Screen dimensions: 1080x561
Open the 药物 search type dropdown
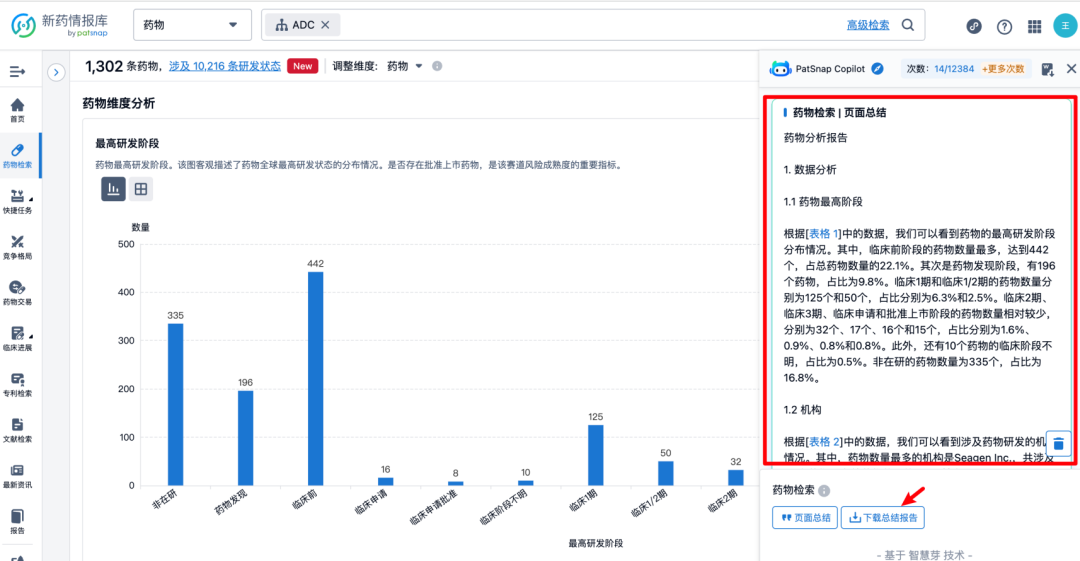191,25
